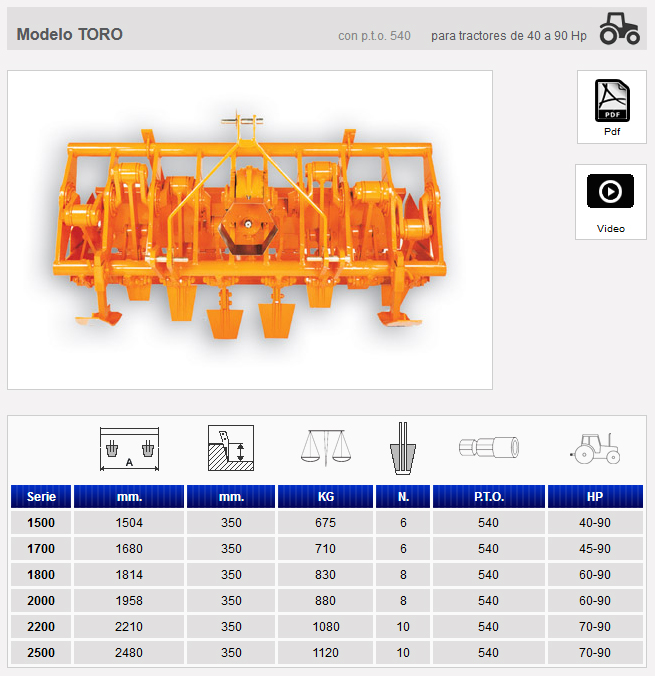This screenshot has height=676, width=655.
Task: Click weight value 880
Action: [x=326, y=601]
